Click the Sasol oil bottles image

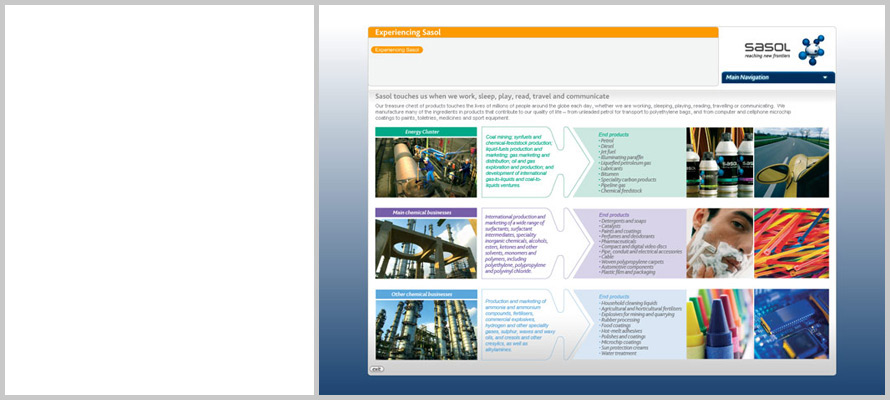tap(720, 162)
